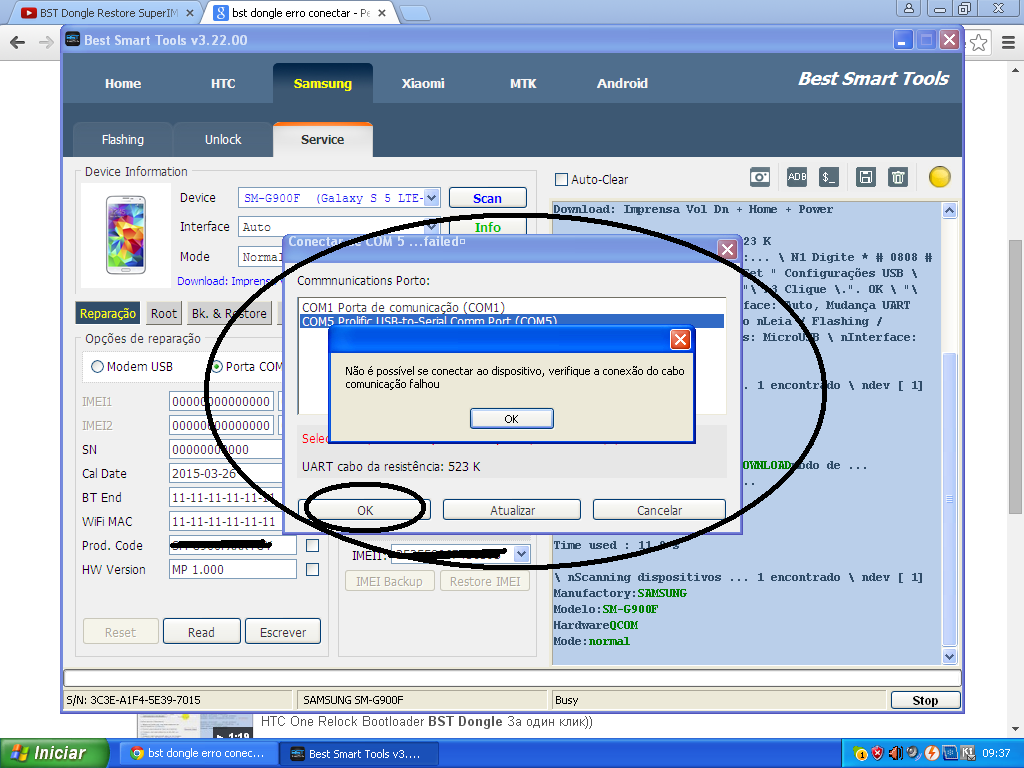This screenshot has height=768, width=1024.
Task: Go back with the browser back arrow
Action: pyautogui.click(x=18, y=43)
